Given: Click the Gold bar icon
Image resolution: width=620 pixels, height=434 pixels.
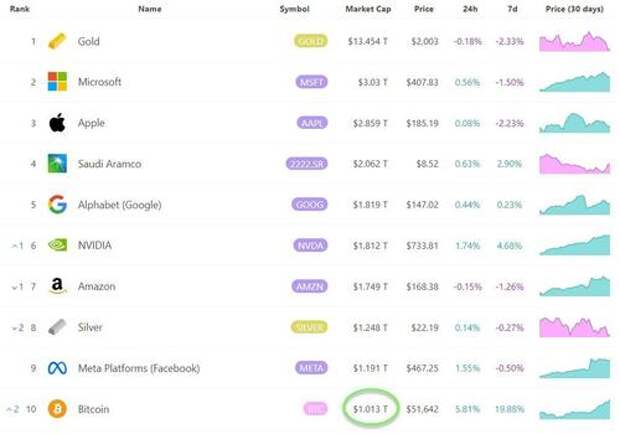Looking at the screenshot, I should coord(58,42).
